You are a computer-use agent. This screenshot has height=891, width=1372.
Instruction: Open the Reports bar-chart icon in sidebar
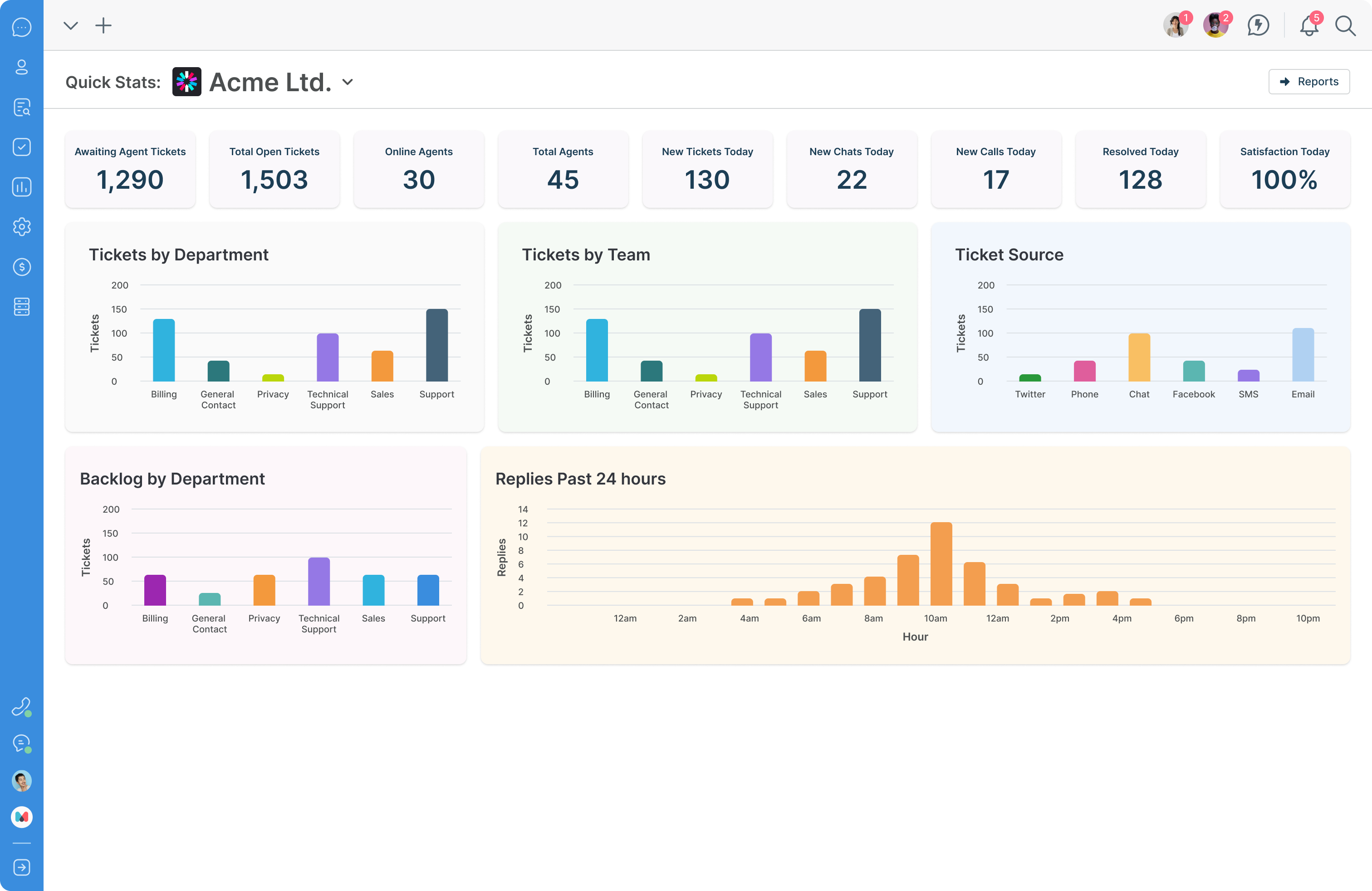21,187
